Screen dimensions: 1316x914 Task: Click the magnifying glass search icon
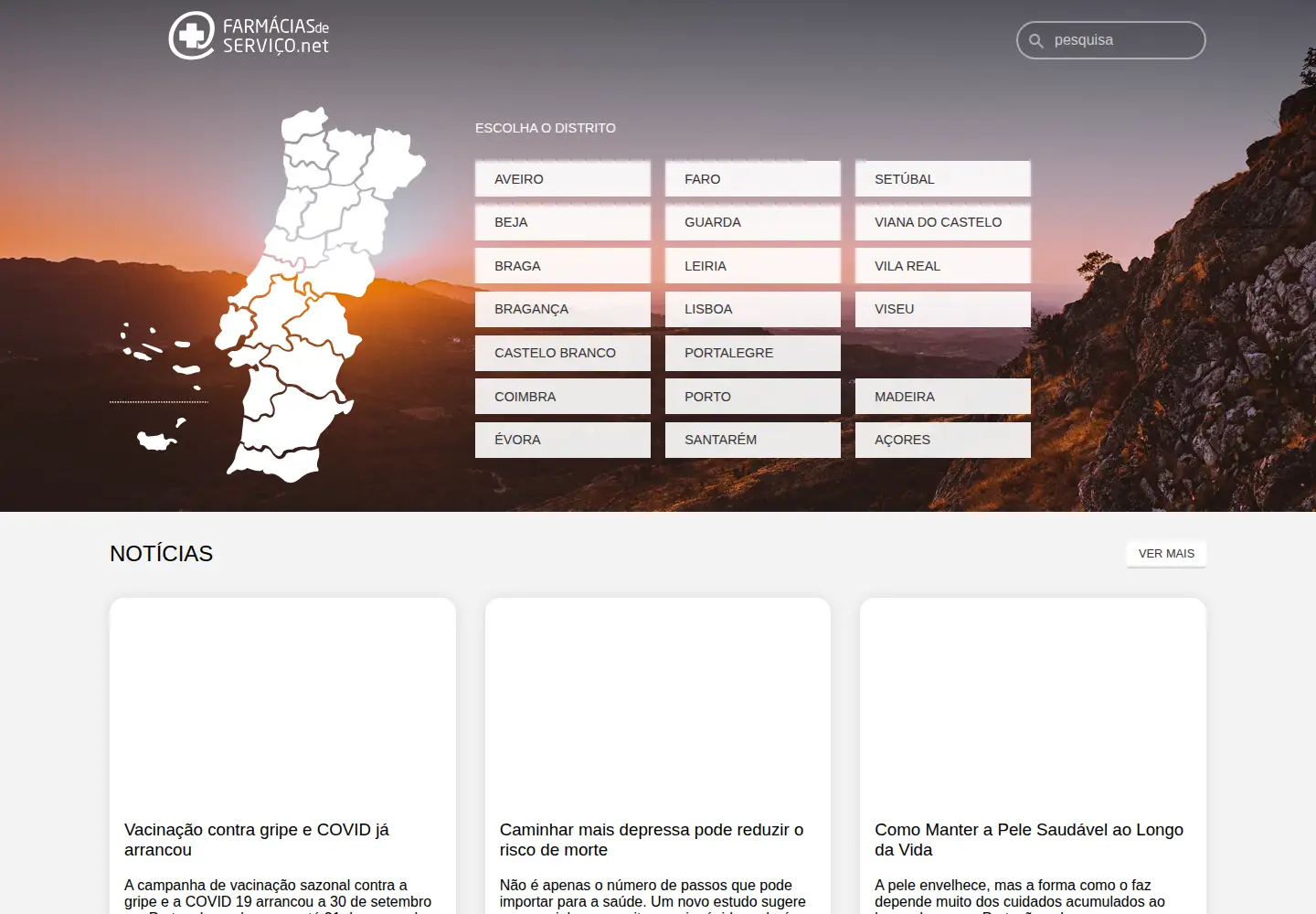[x=1036, y=40]
